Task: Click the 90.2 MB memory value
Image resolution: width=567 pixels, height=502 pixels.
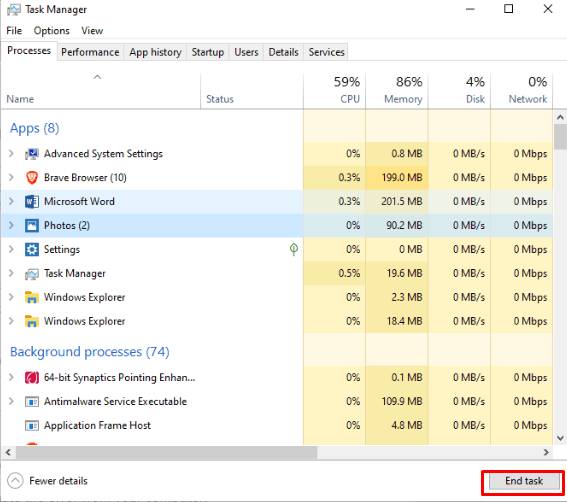Action: click(x=404, y=225)
